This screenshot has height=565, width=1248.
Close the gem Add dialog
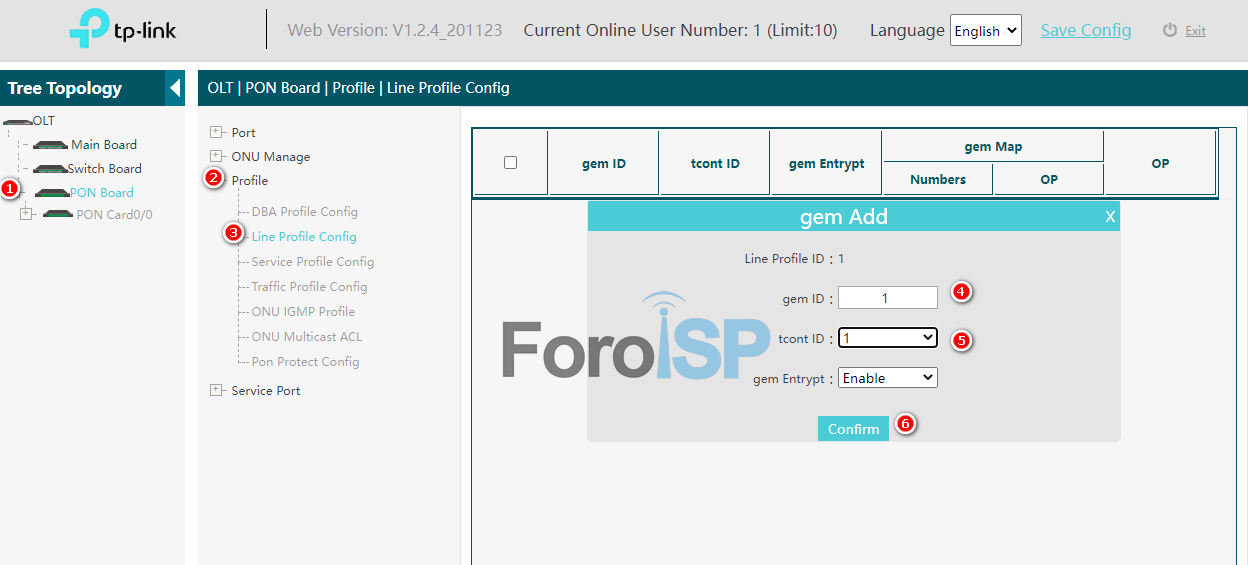(1109, 217)
